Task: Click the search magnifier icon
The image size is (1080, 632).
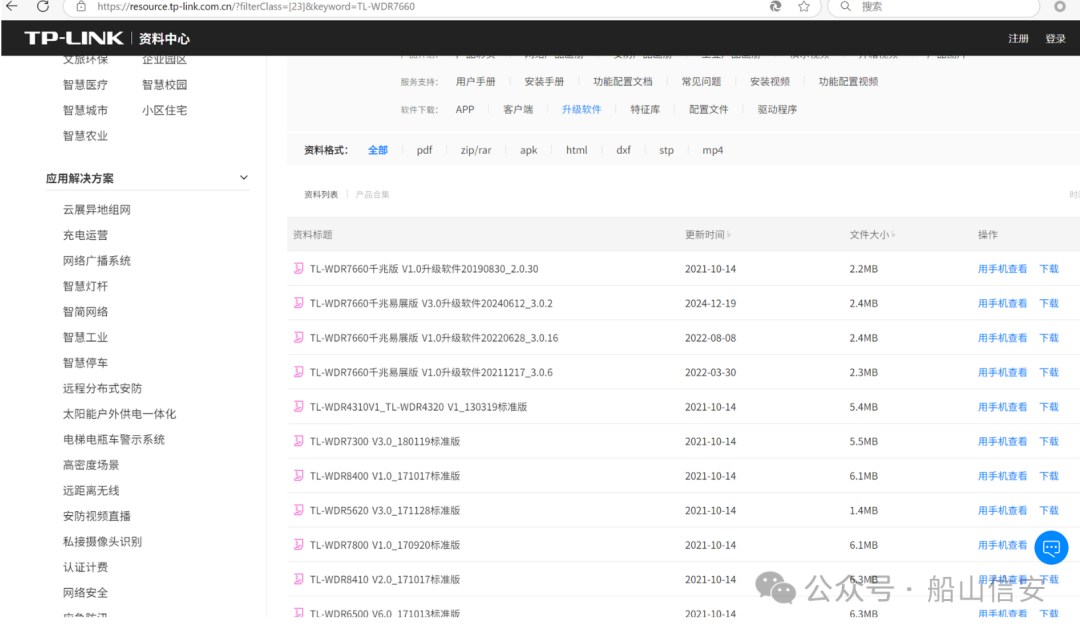Action: click(846, 6)
